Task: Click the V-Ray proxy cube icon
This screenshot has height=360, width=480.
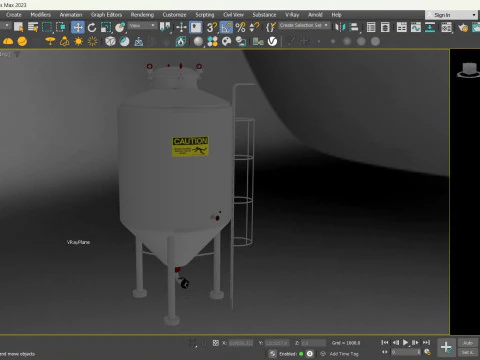Action: pos(110,41)
